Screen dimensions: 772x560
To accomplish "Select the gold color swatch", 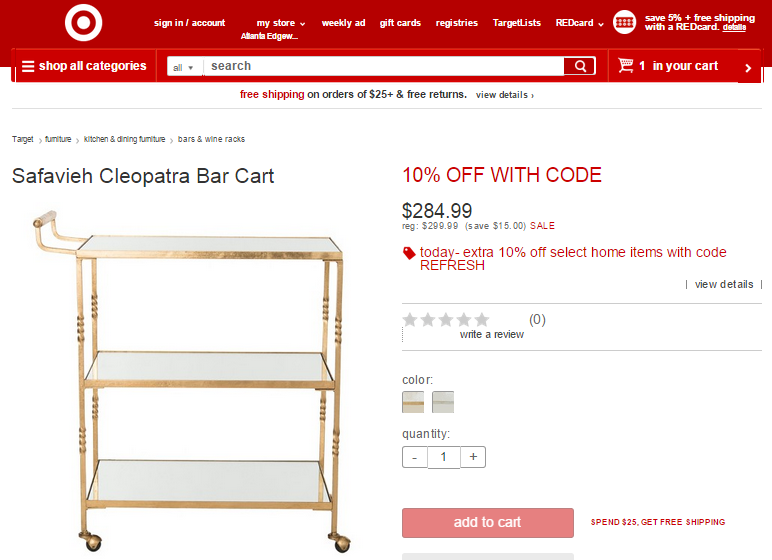I will 413,402.
